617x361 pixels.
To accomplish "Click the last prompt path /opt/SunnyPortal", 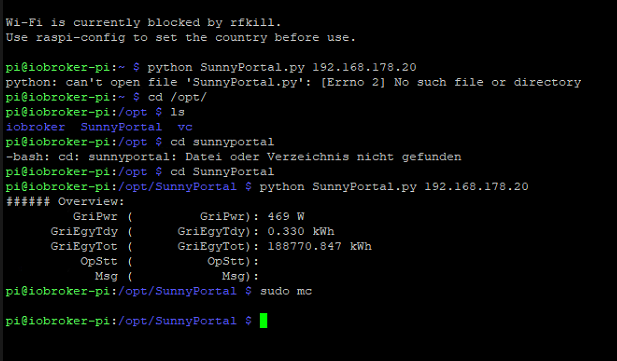I will pyautogui.click(x=177, y=321).
